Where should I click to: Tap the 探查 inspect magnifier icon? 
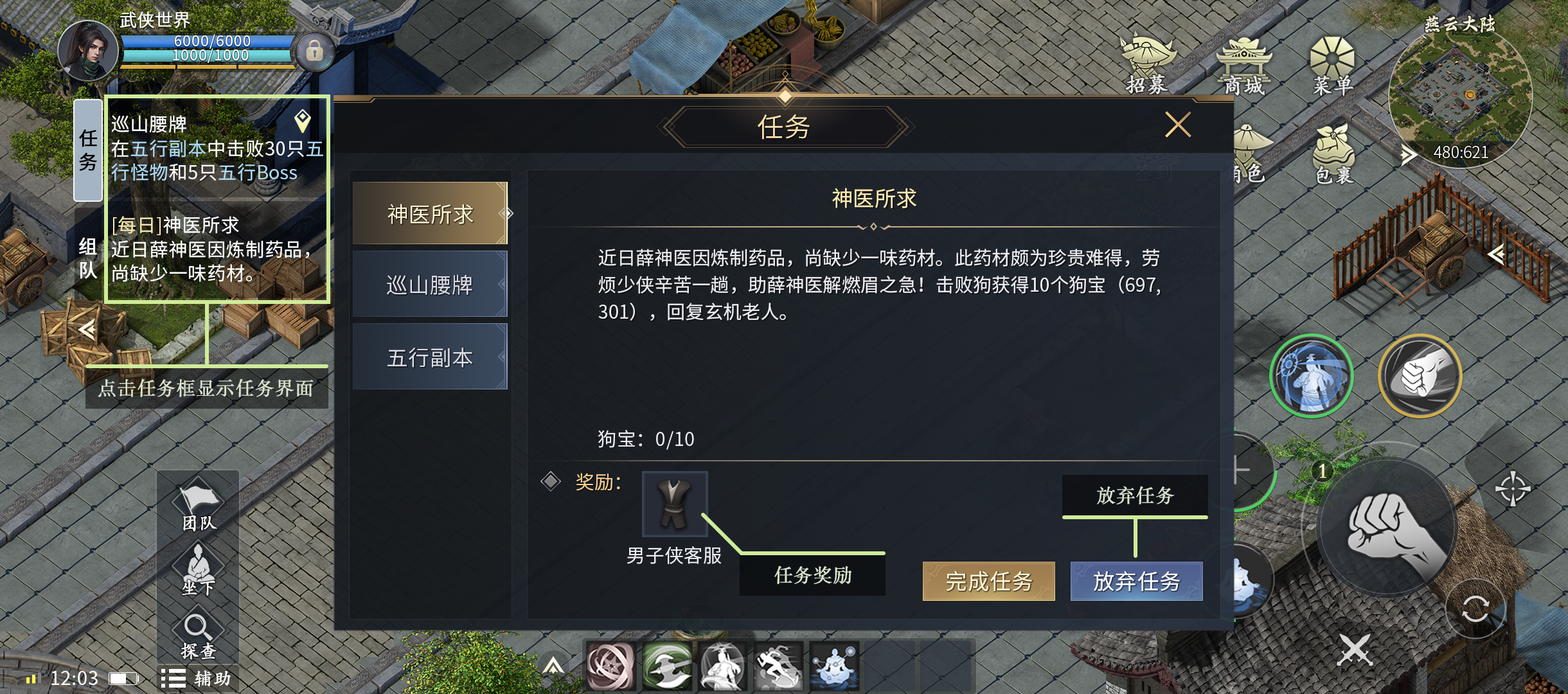pos(198,636)
